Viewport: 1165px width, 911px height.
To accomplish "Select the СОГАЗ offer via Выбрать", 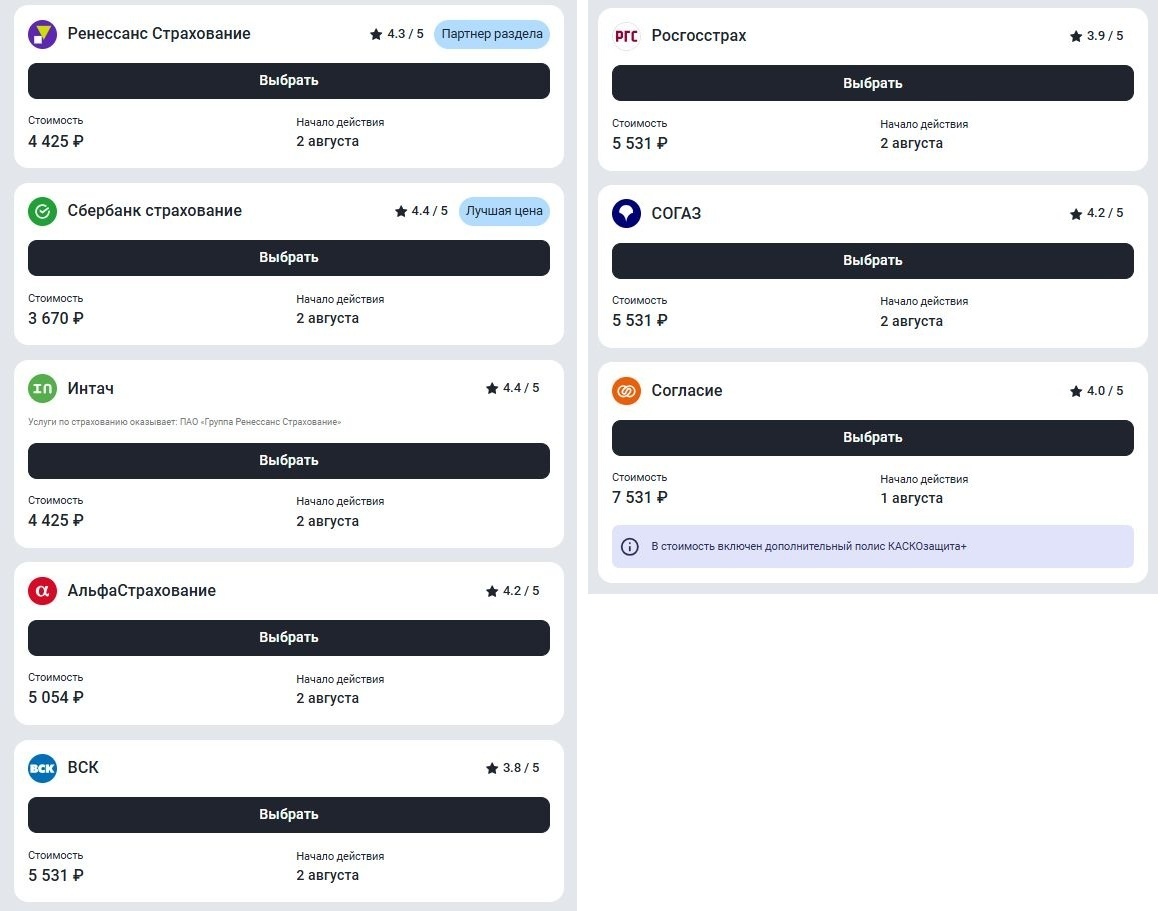I will tap(872, 261).
